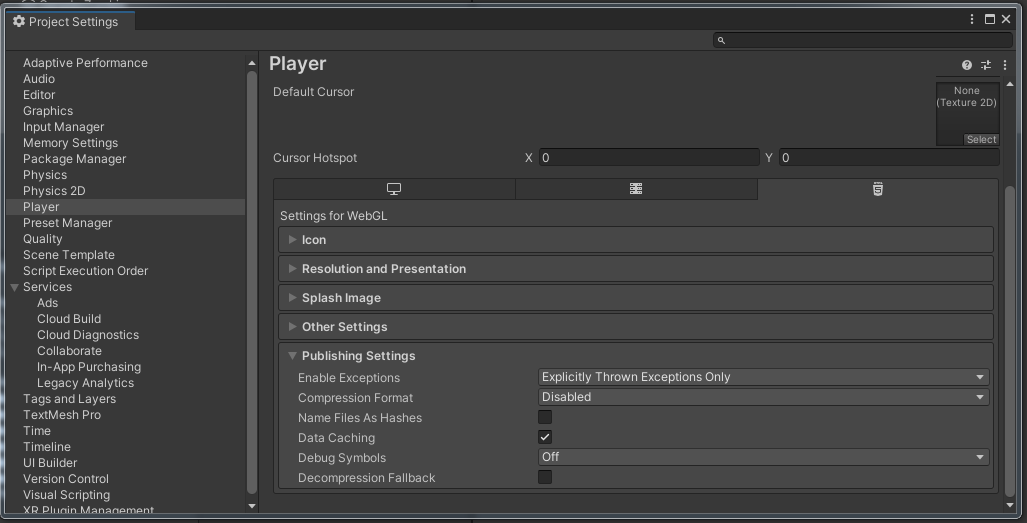1027x523 pixels.
Task: Open Audio settings
Action: point(39,79)
